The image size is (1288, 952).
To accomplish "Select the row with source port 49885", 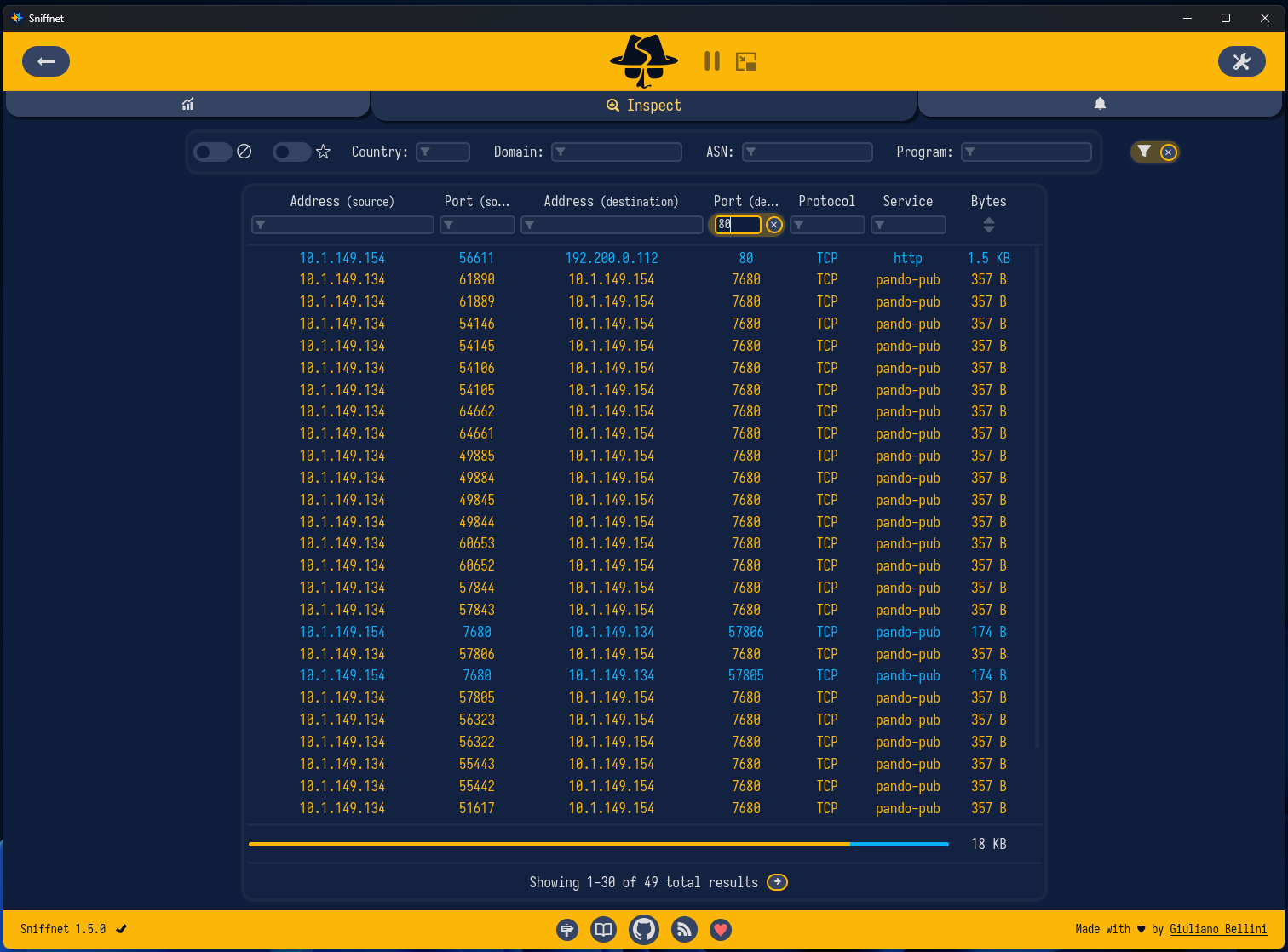I will click(642, 456).
